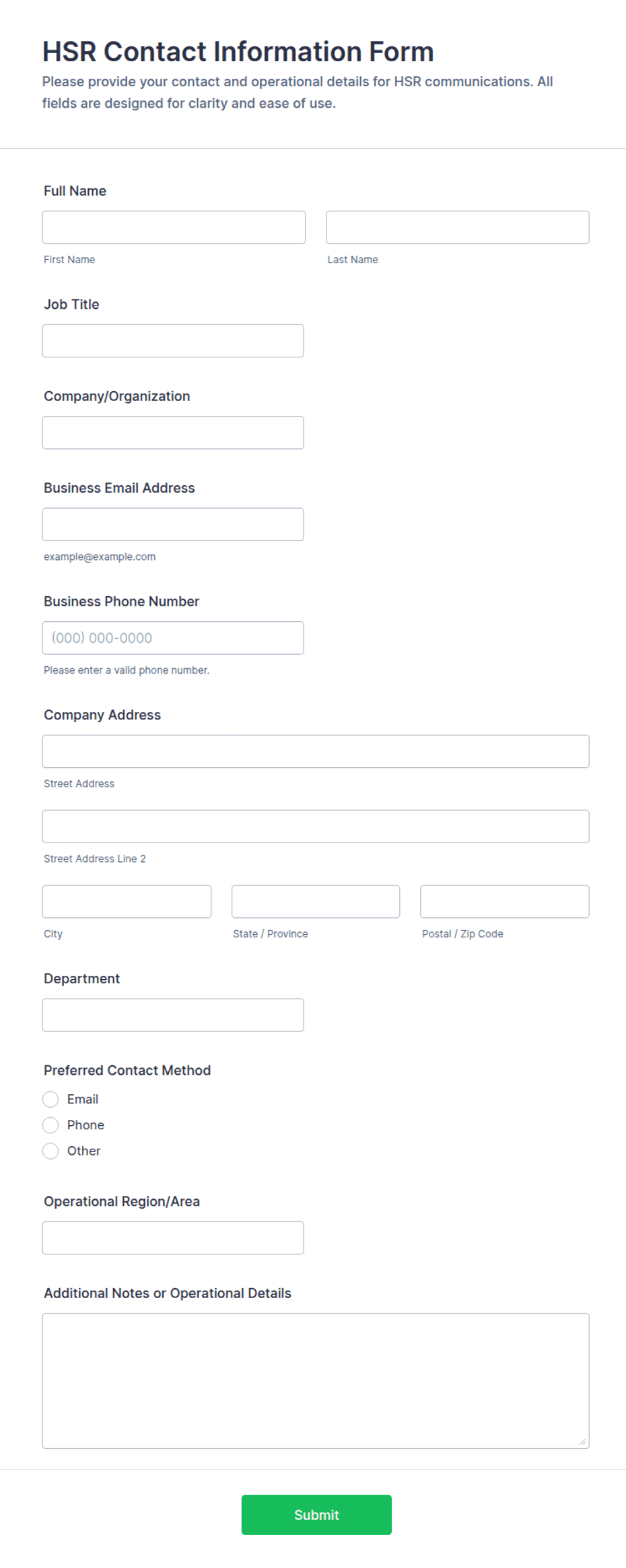Click the Company/Organization field
This screenshot has width=626, height=1568.
pos(173,433)
